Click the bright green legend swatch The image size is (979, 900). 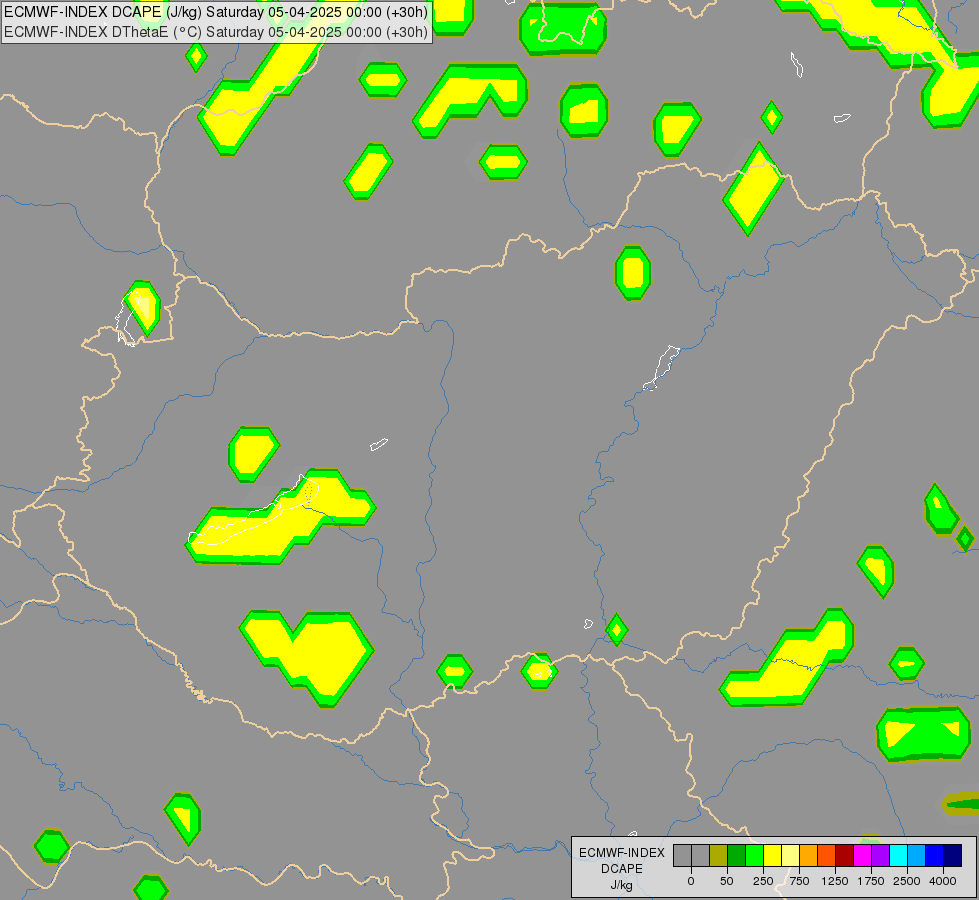click(x=755, y=855)
